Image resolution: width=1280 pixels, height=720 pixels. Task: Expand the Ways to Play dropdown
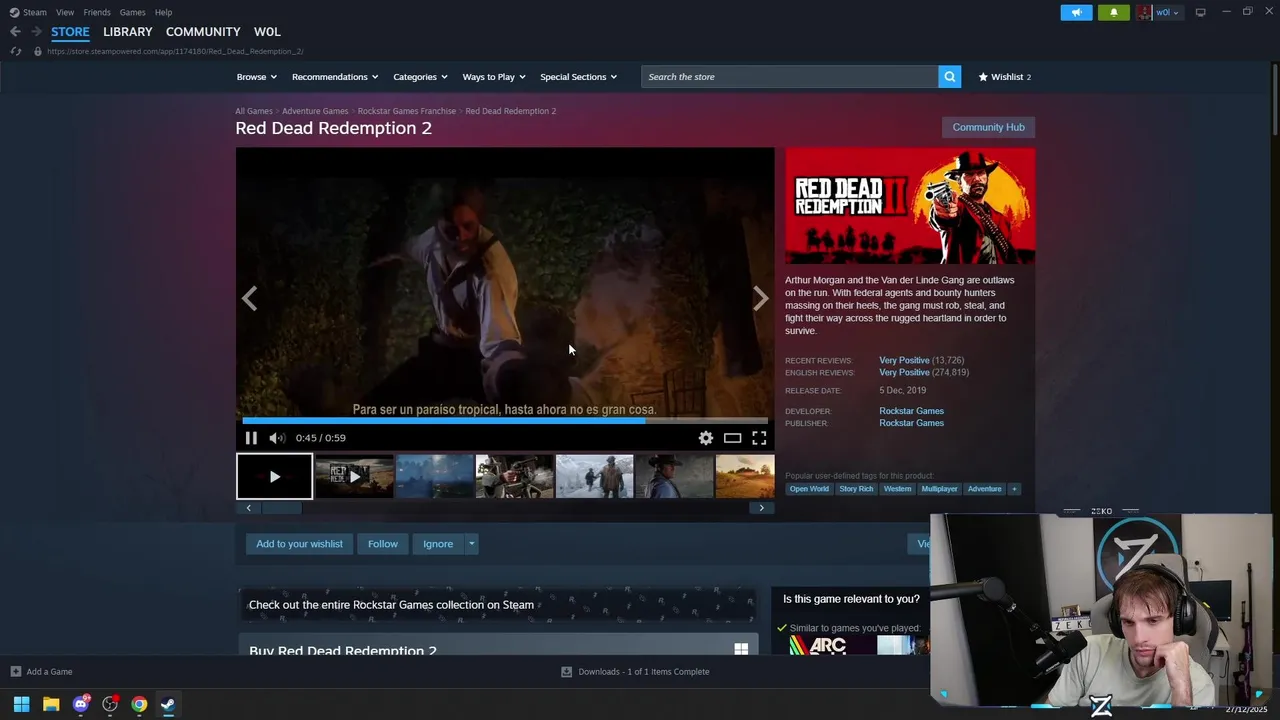[x=494, y=77]
